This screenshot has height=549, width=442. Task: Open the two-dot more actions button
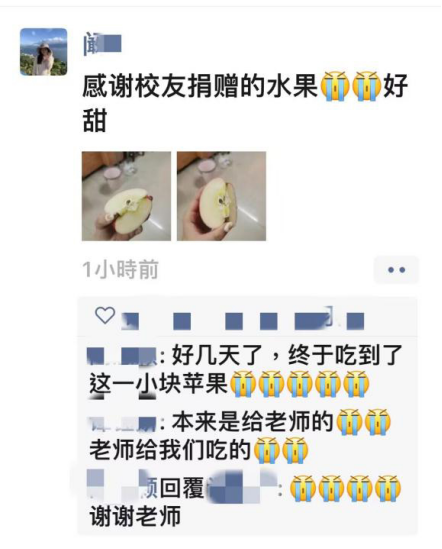point(396,270)
